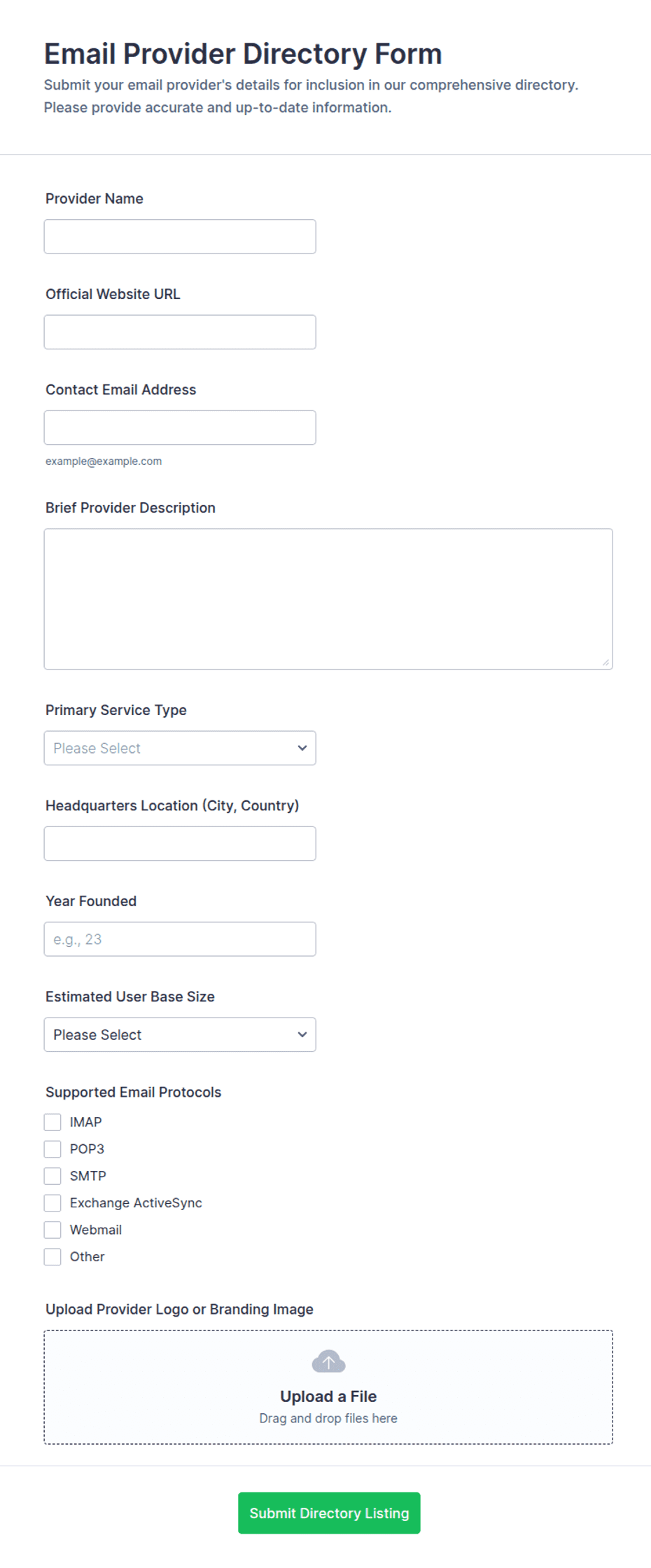Viewport: 651px width, 1568px height.
Task: Open the Estimated User Base Size dropdown
Action: (180, 1034)
